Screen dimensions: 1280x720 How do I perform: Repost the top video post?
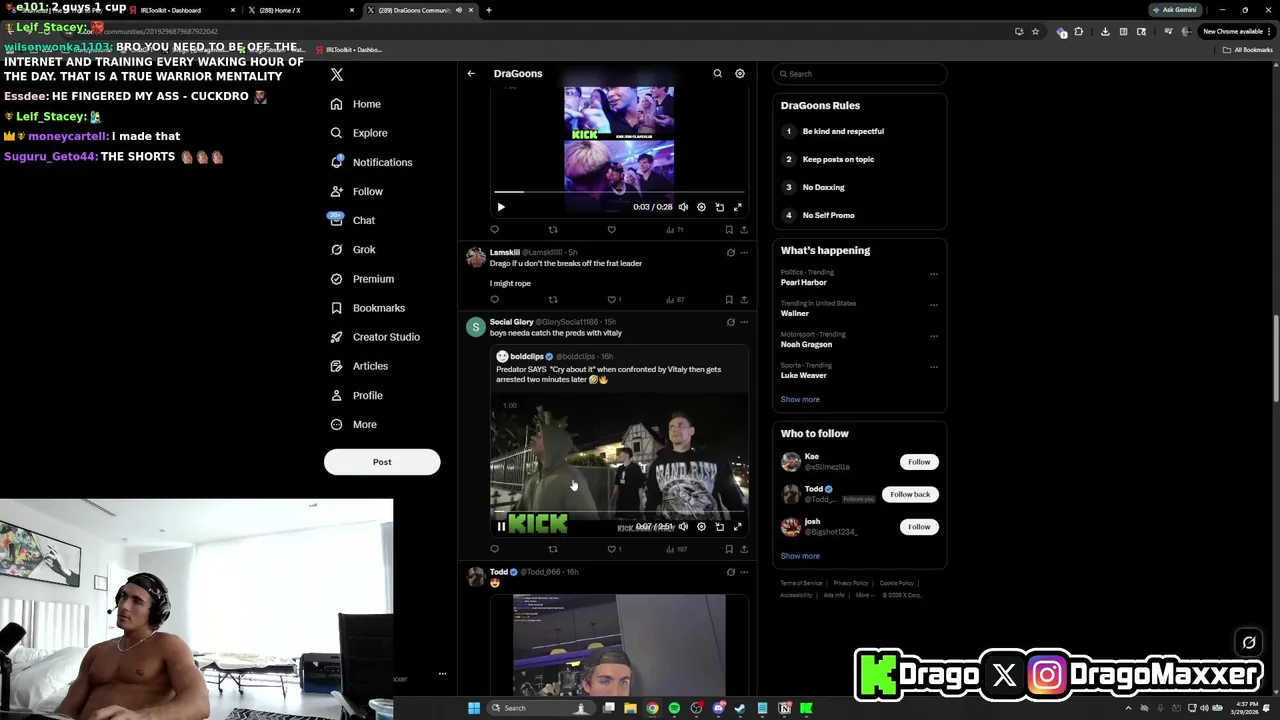(552, 230)
